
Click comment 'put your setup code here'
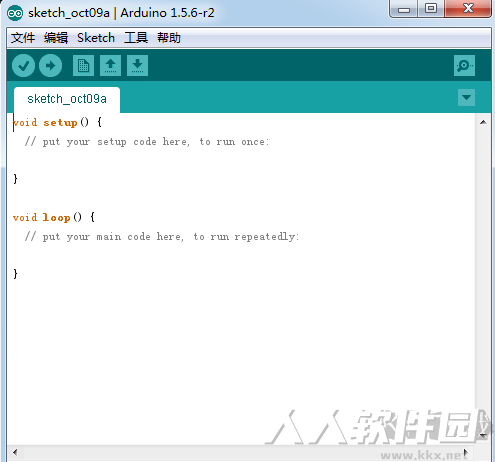tap(115, 142)
